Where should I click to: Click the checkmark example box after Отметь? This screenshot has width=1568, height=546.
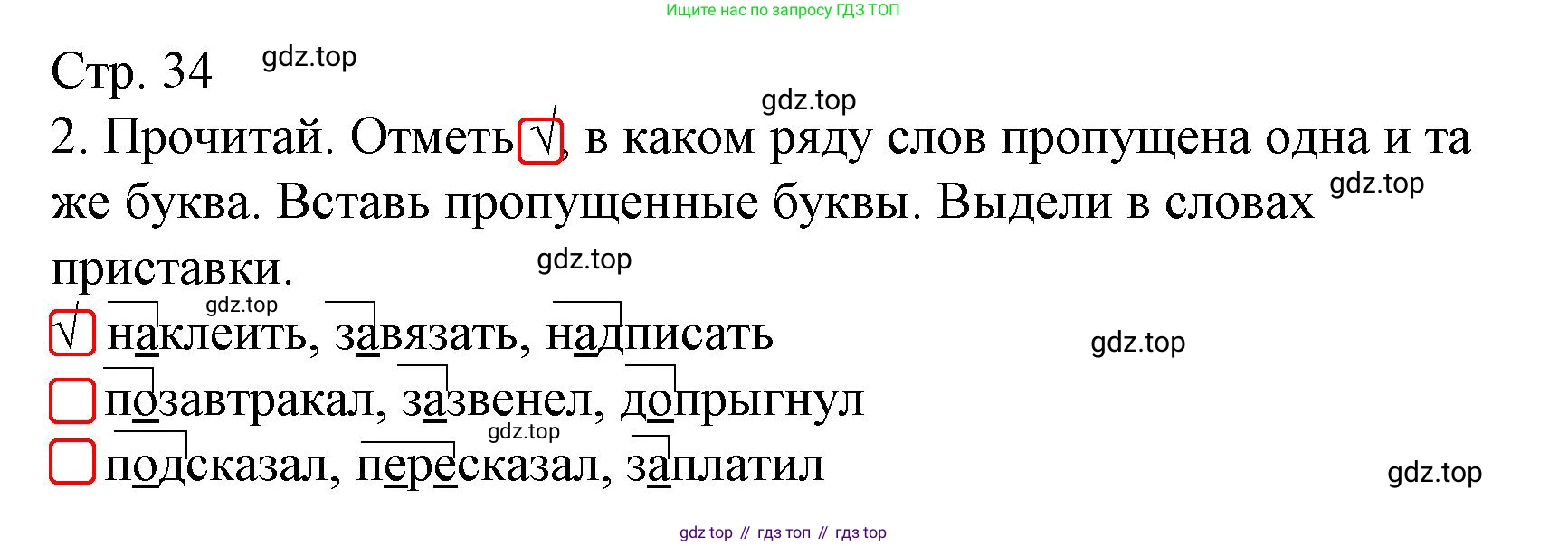pos(540,140)
